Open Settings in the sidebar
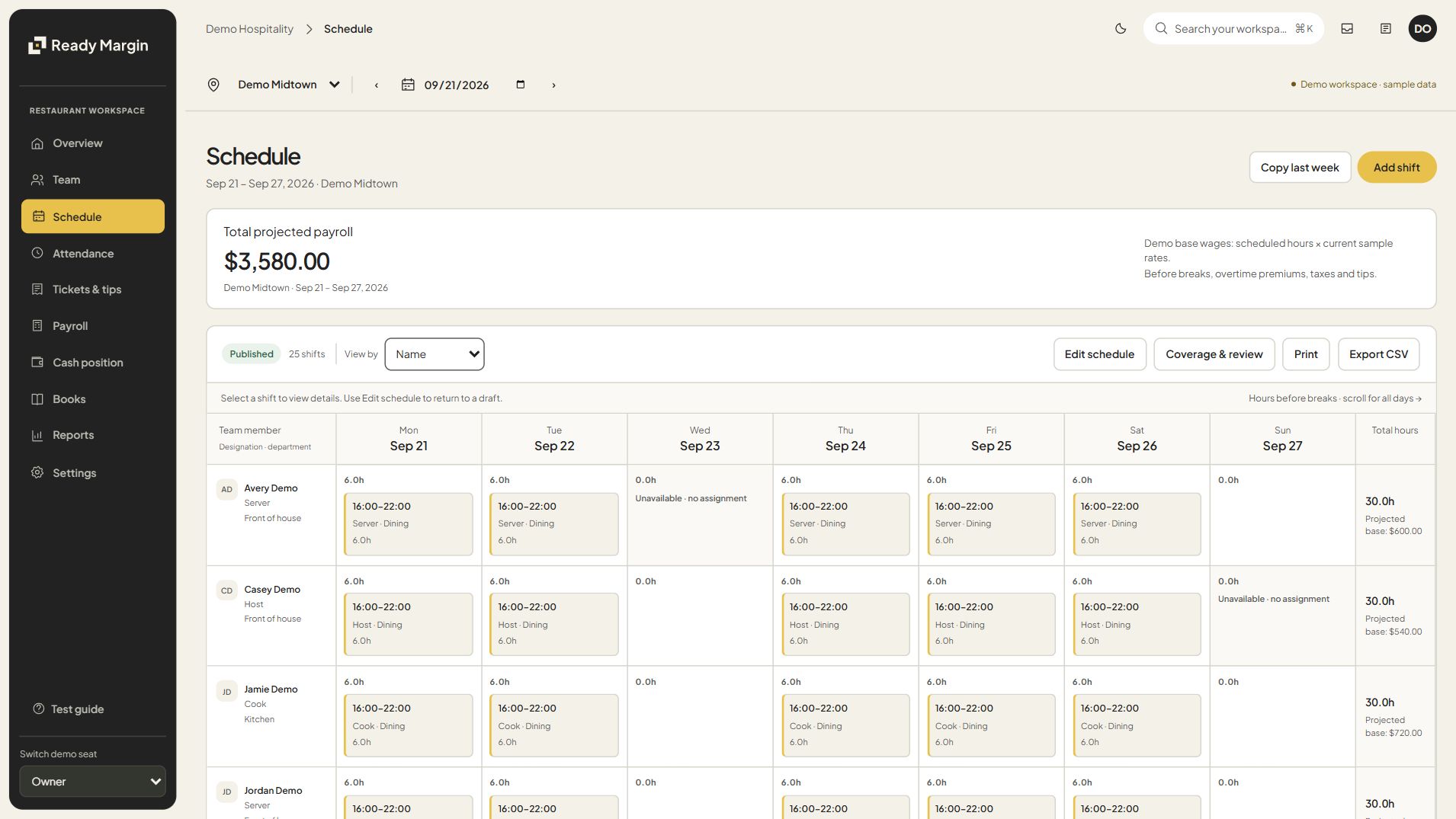This screenshot has width=1456, height=819. point(93,472)
